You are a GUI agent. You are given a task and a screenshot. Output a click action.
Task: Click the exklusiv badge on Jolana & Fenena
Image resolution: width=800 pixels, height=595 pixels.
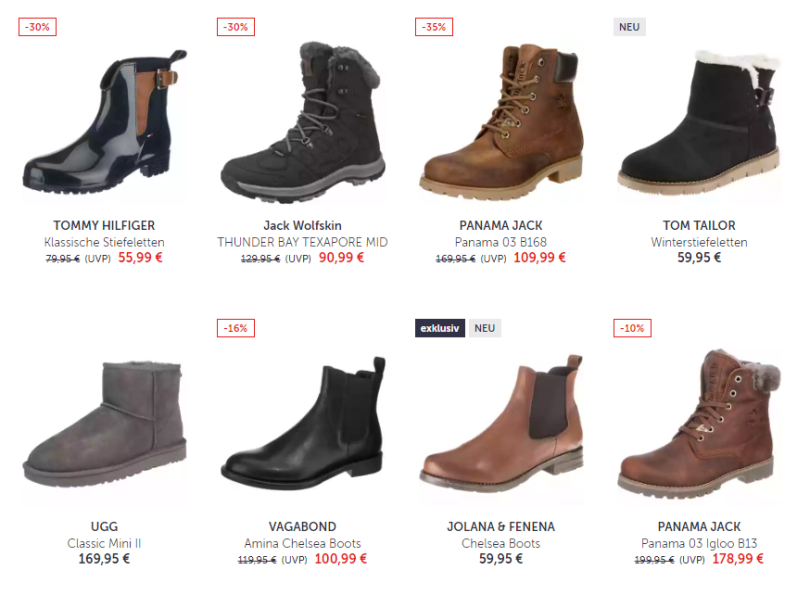pyautogui.click(x=440, y=328)
